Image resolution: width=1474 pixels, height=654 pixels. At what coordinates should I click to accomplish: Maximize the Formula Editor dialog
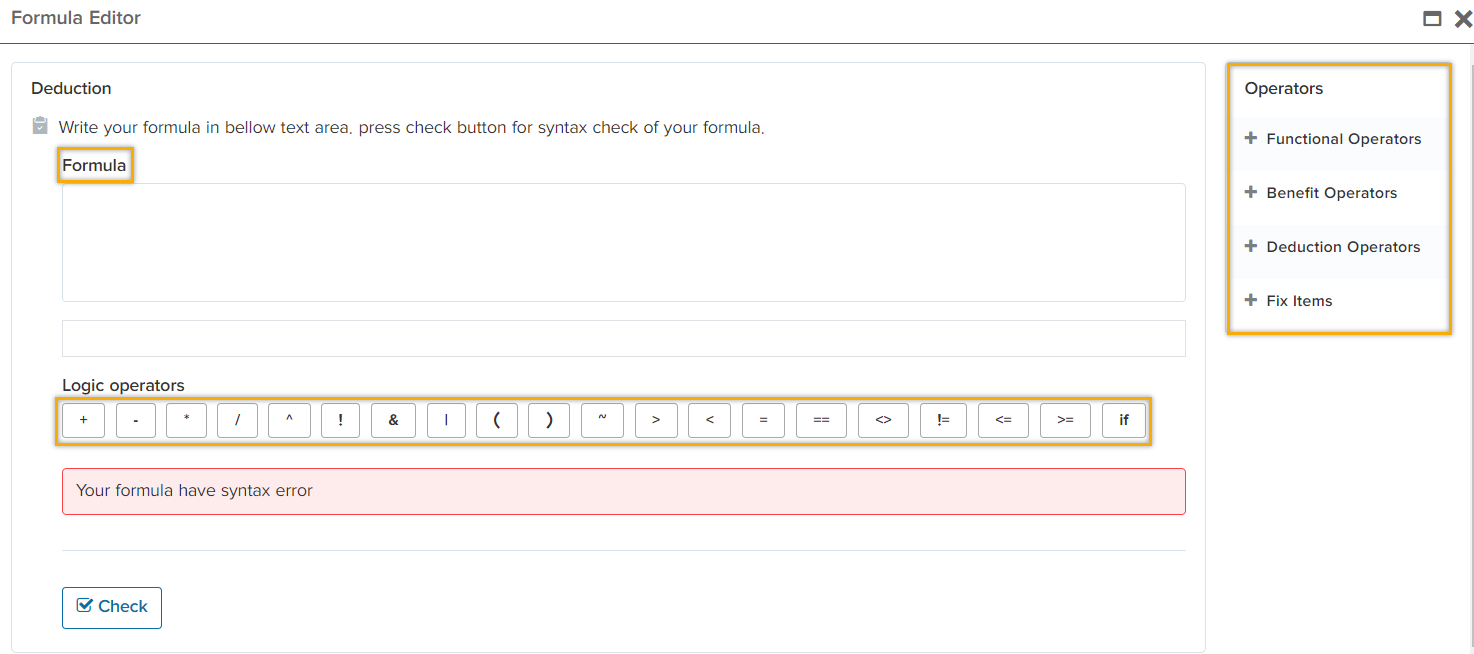tap(1432, 19)
